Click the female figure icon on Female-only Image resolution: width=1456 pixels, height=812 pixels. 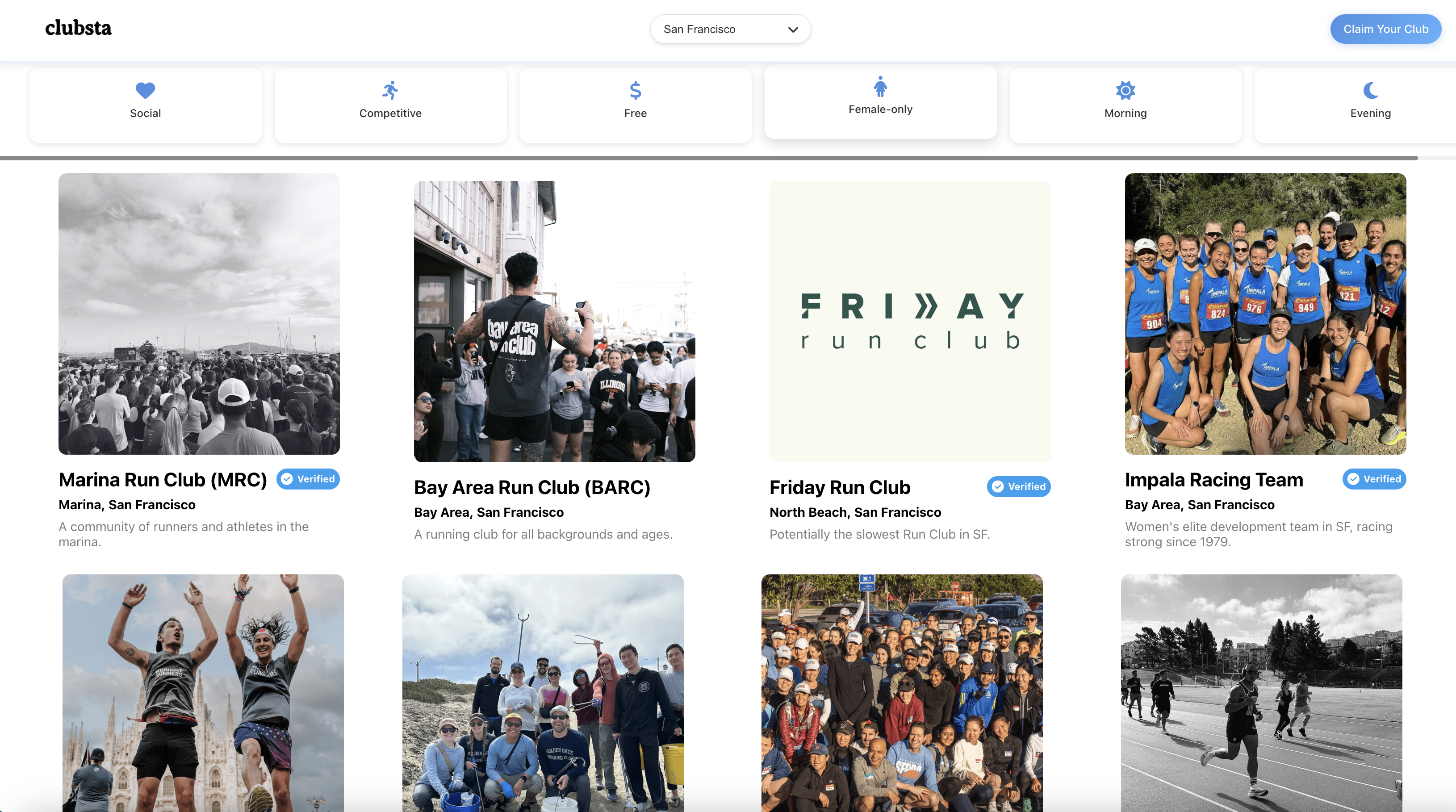point(880,87)
